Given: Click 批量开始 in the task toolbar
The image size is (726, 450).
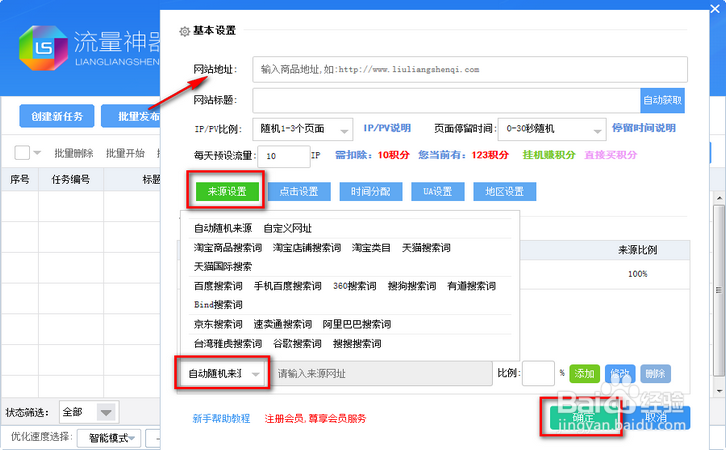Looking at the screenshot, I should [125, 153].
